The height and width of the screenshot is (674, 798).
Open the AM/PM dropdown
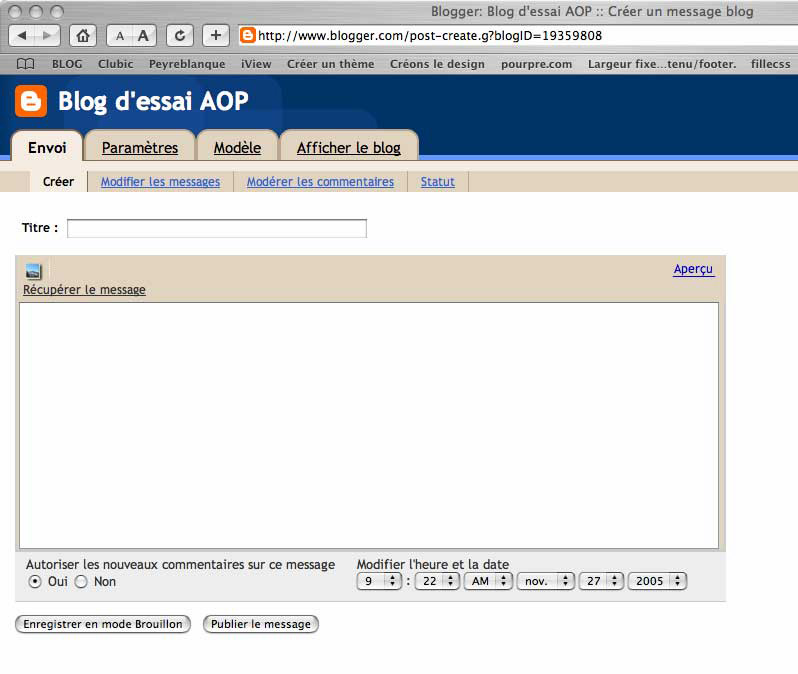point(488,581)
